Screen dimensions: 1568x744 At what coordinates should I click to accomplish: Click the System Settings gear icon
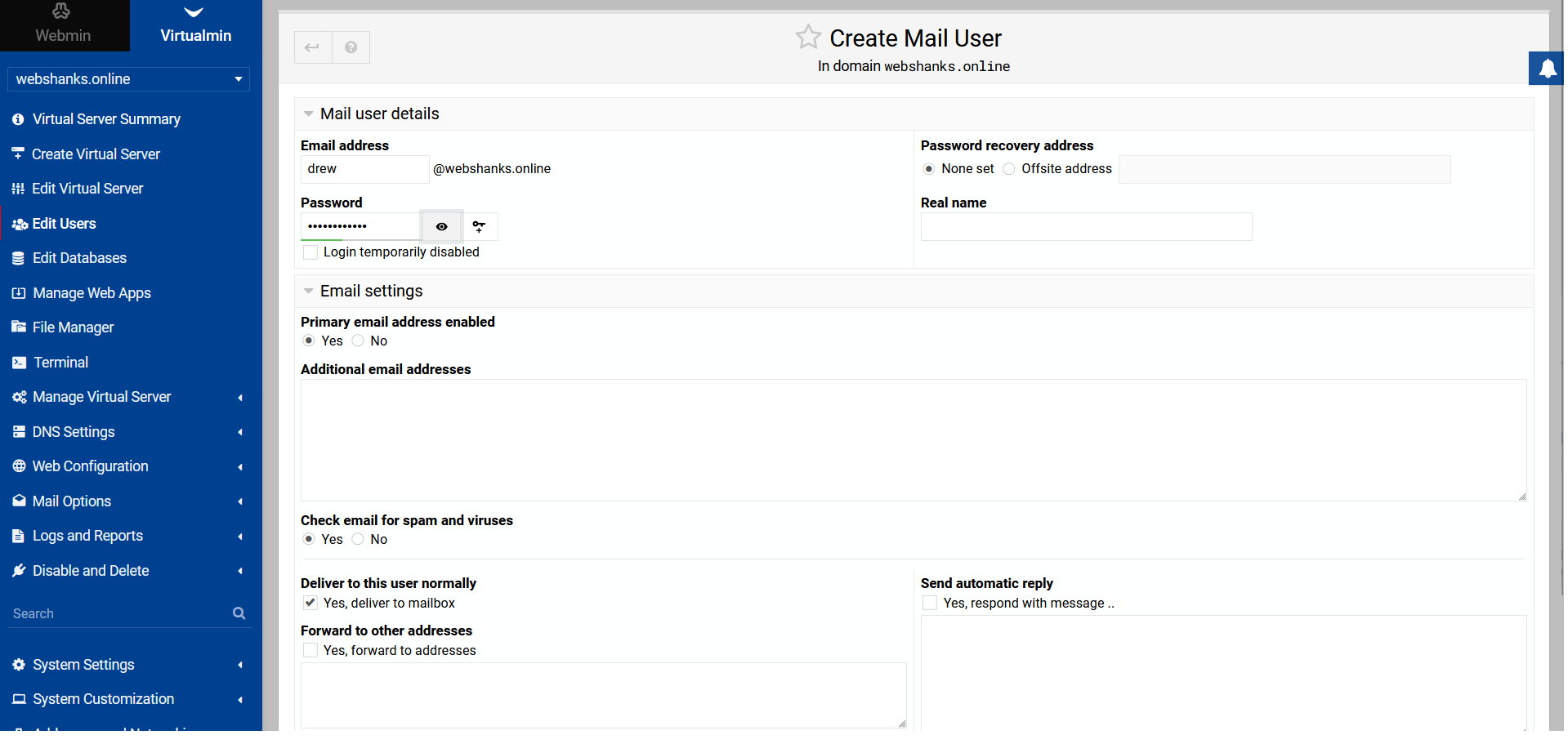click(19, 665)
